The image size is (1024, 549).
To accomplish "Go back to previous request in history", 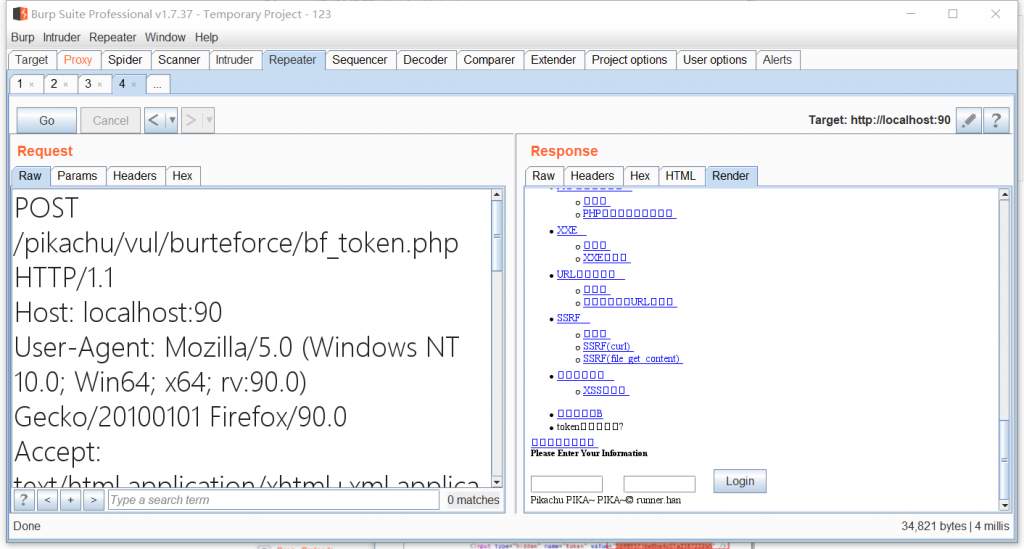I will coord(154,120).
